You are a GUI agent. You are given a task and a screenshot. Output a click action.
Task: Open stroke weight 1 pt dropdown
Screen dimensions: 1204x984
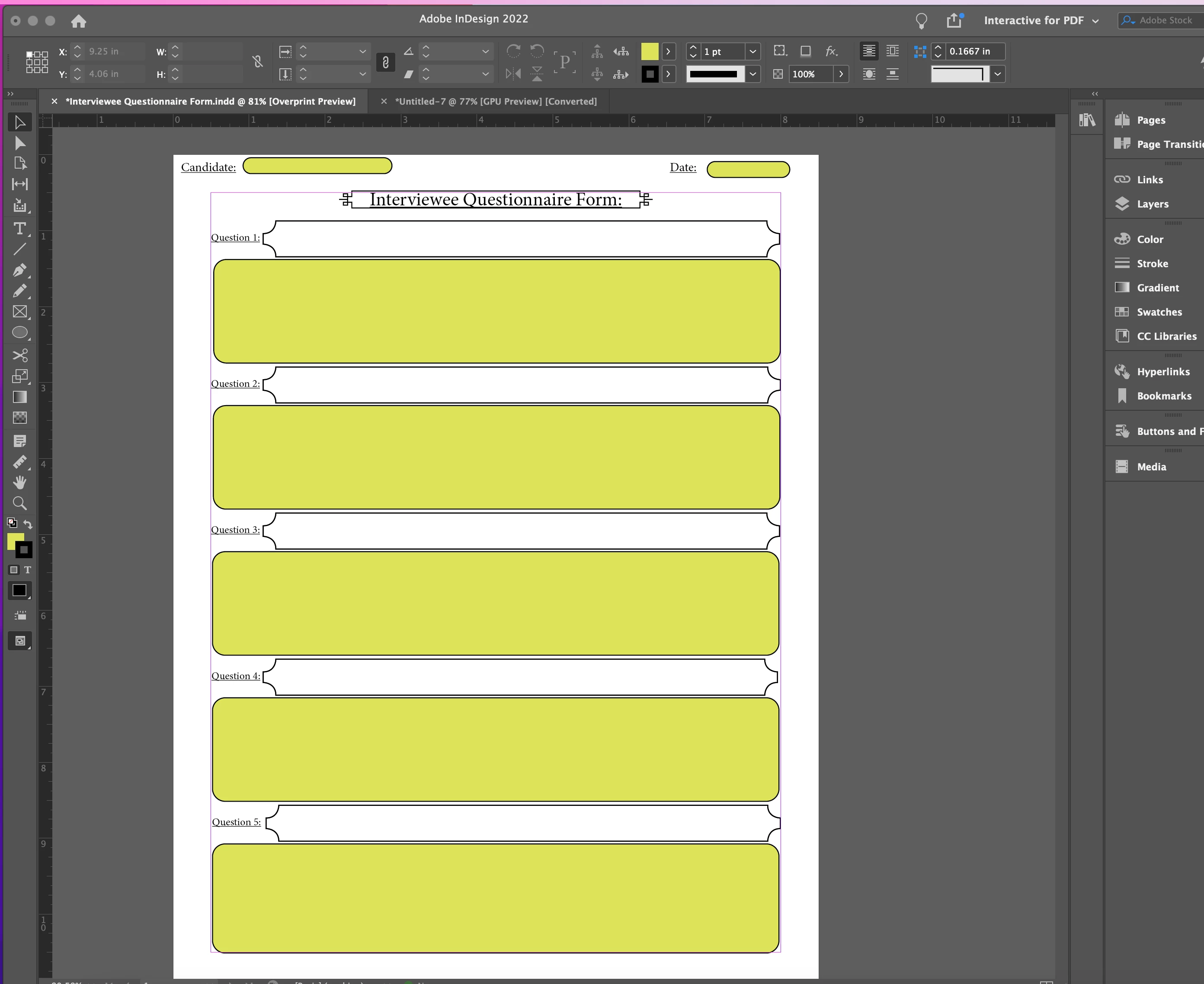pos(753,51)
